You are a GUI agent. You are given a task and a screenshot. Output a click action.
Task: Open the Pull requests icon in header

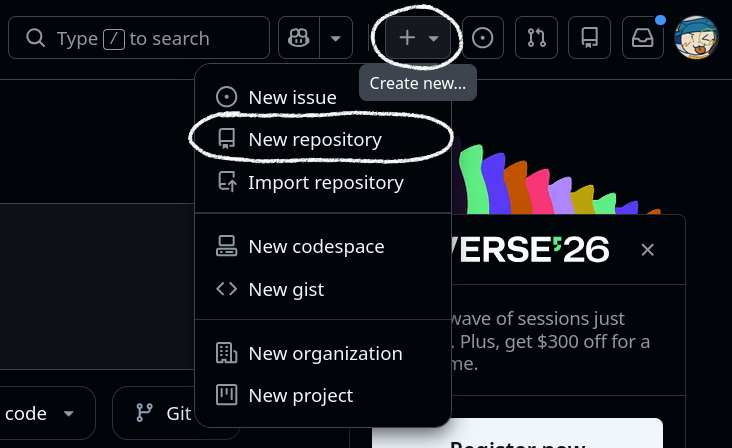pyautogui.click(x=536, y=38)
